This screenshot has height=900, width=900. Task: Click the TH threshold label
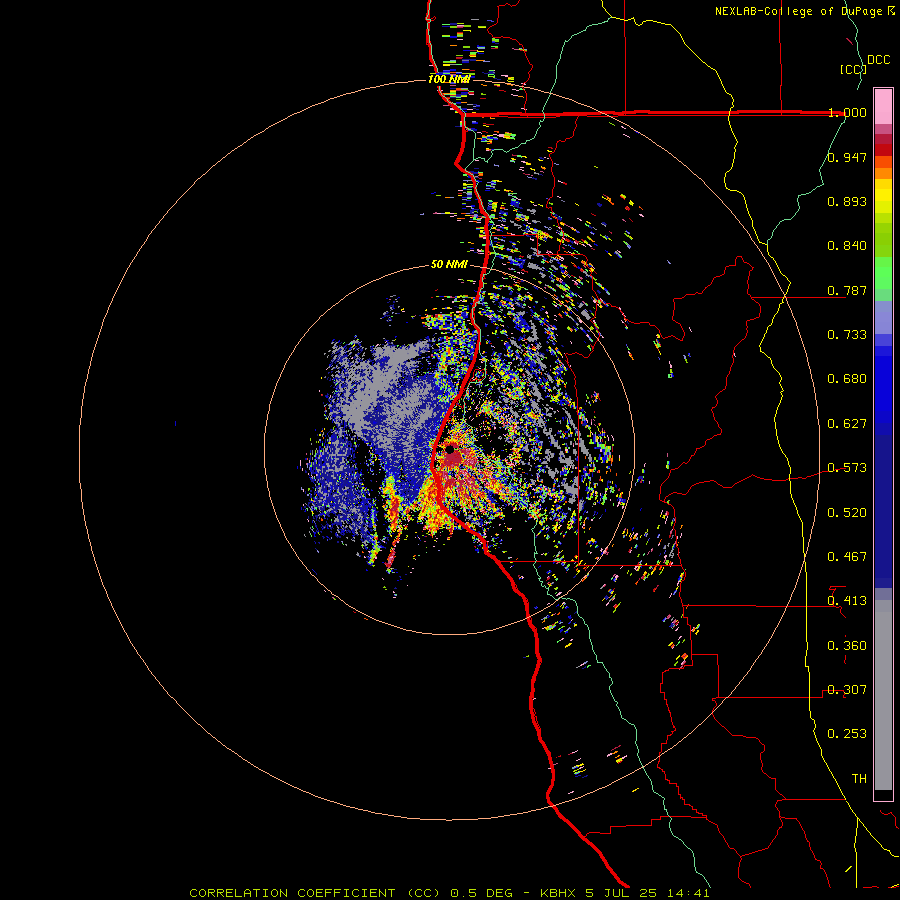pyautogui.click(x=859, y=779)
